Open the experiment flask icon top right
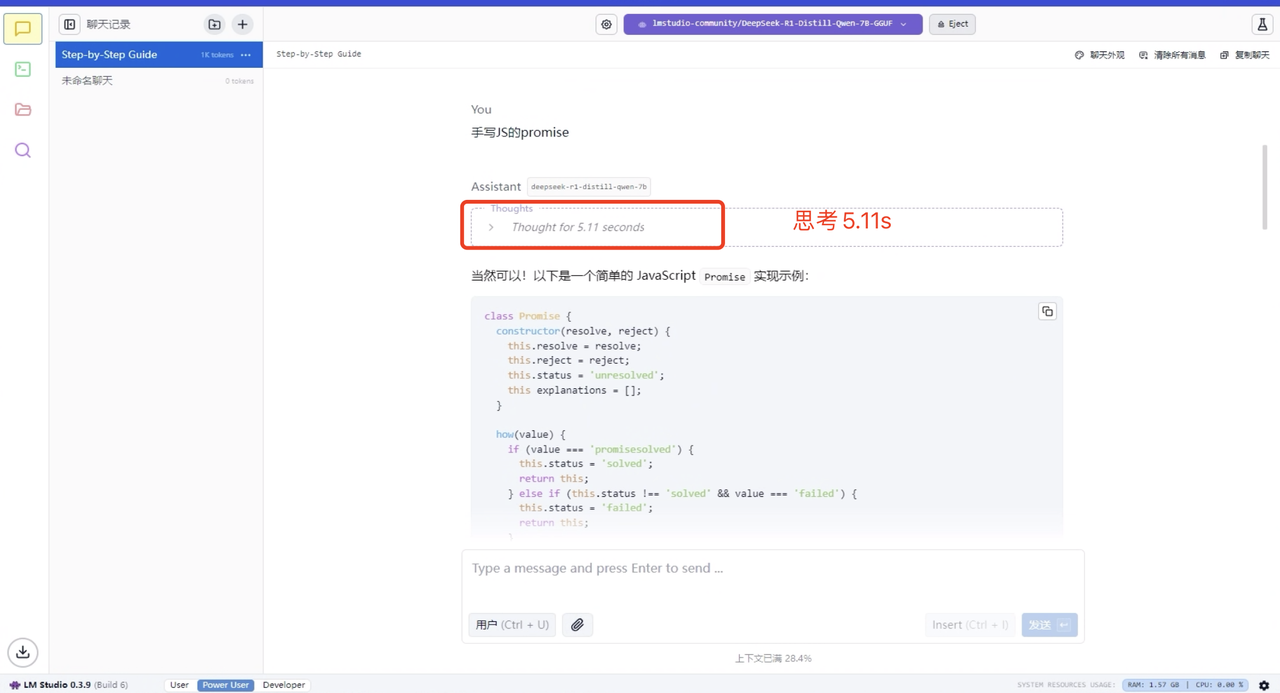The height and width of the screenshot is (693, 1280). (1262, 24)
